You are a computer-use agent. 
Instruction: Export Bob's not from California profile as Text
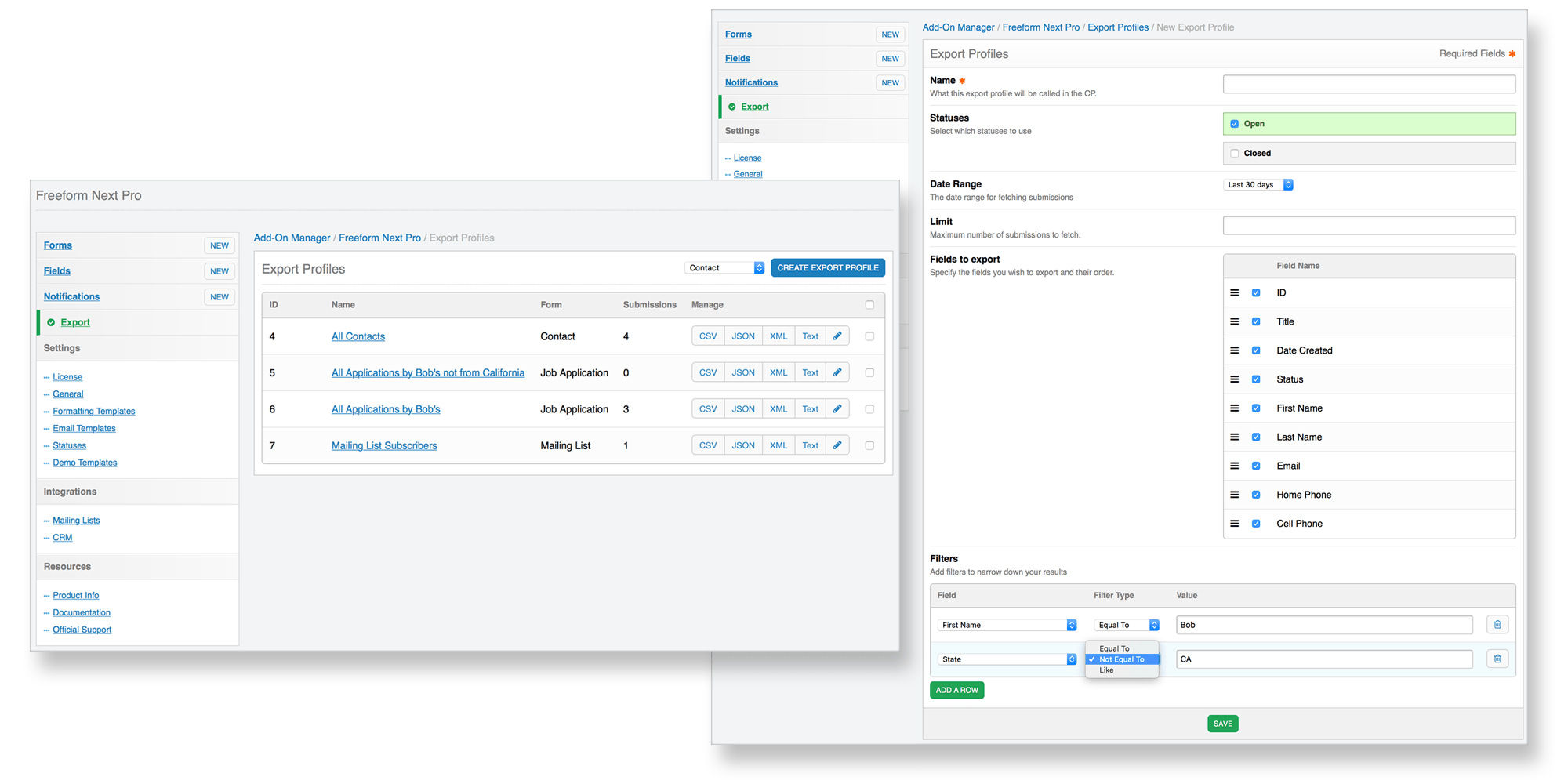(811, 372)
